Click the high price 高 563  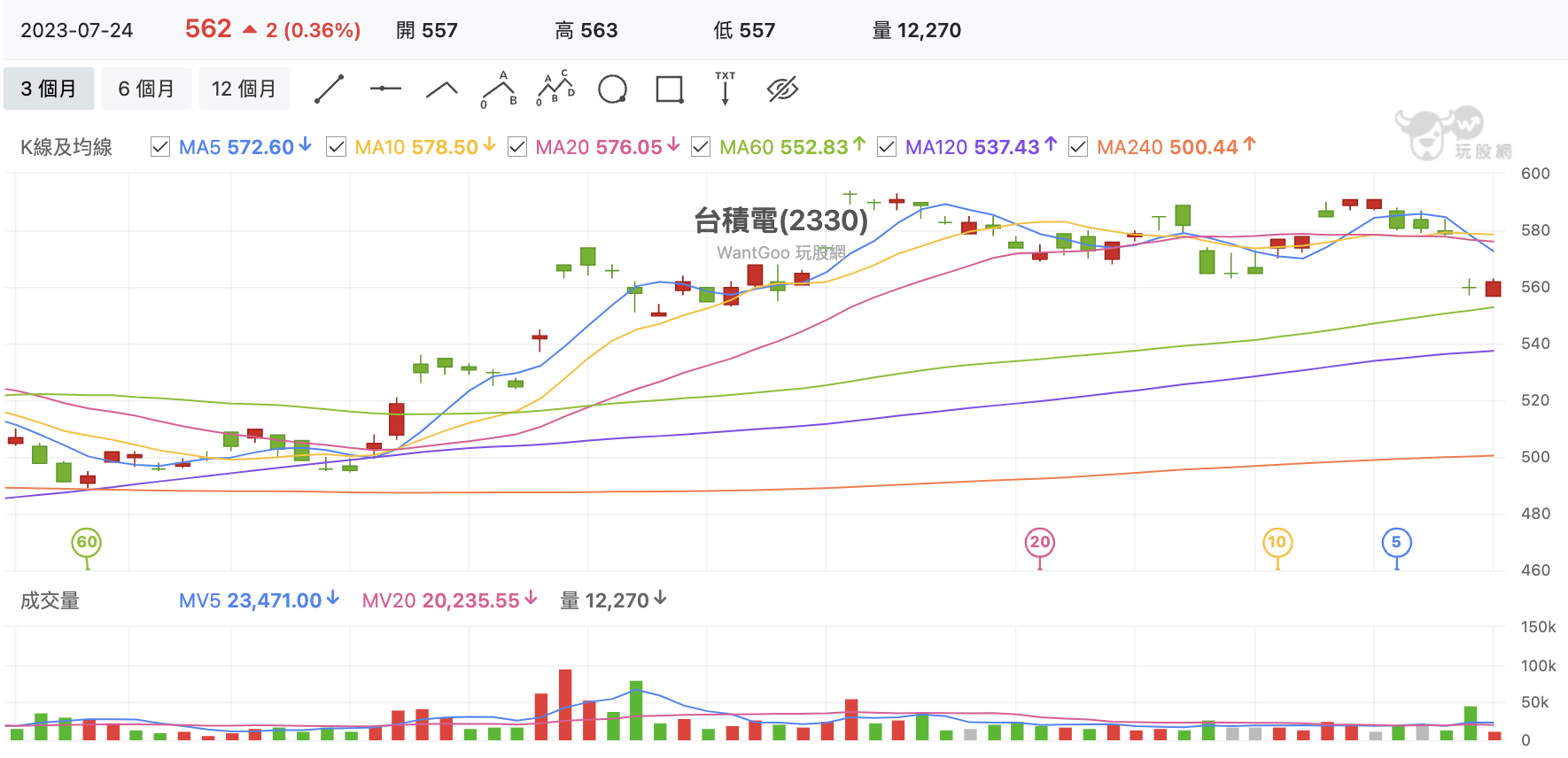point(586,31)
